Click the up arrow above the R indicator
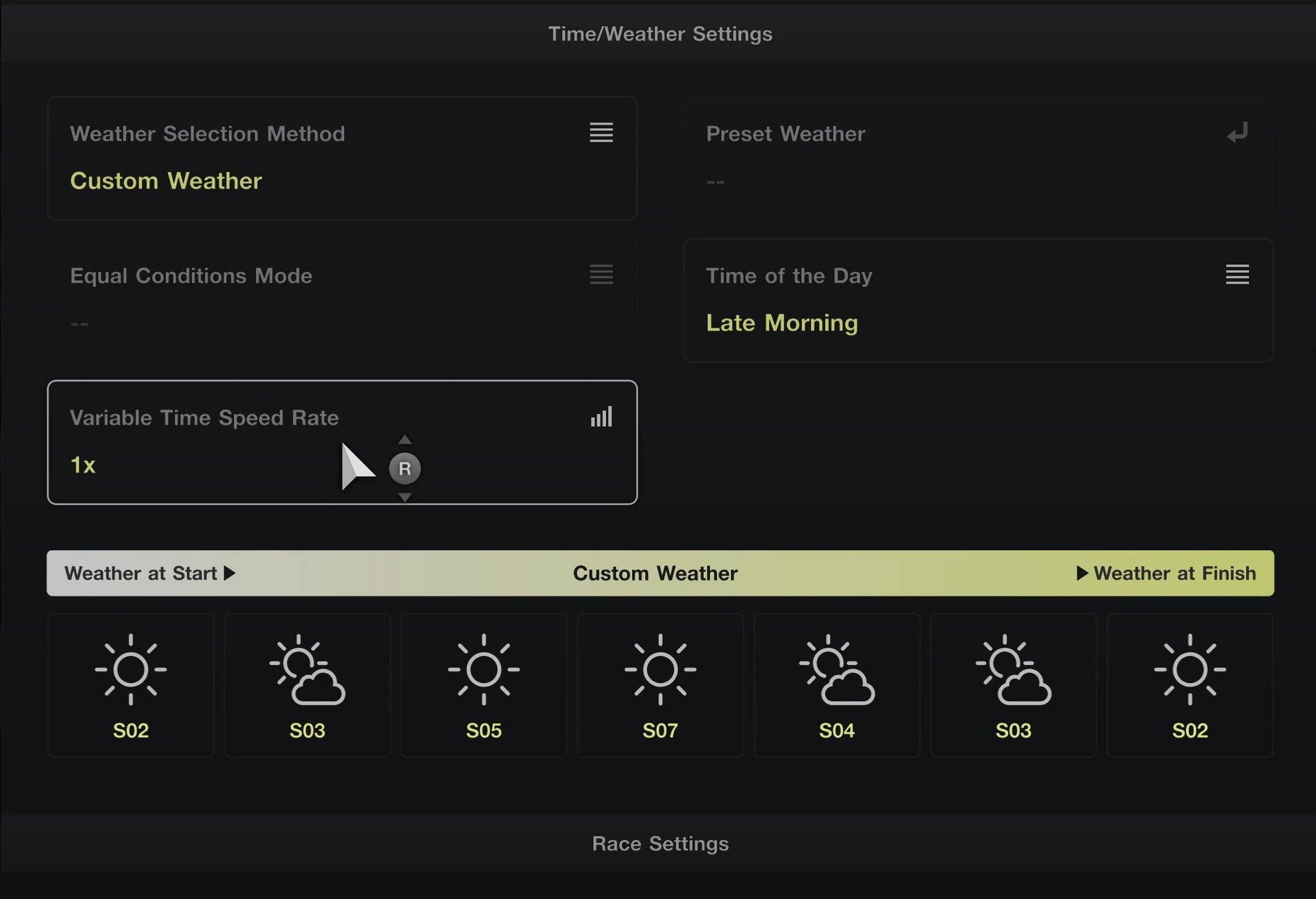The height and width of the screenshot is (899, 1316). pyautogui.click(x=404, y=439)
